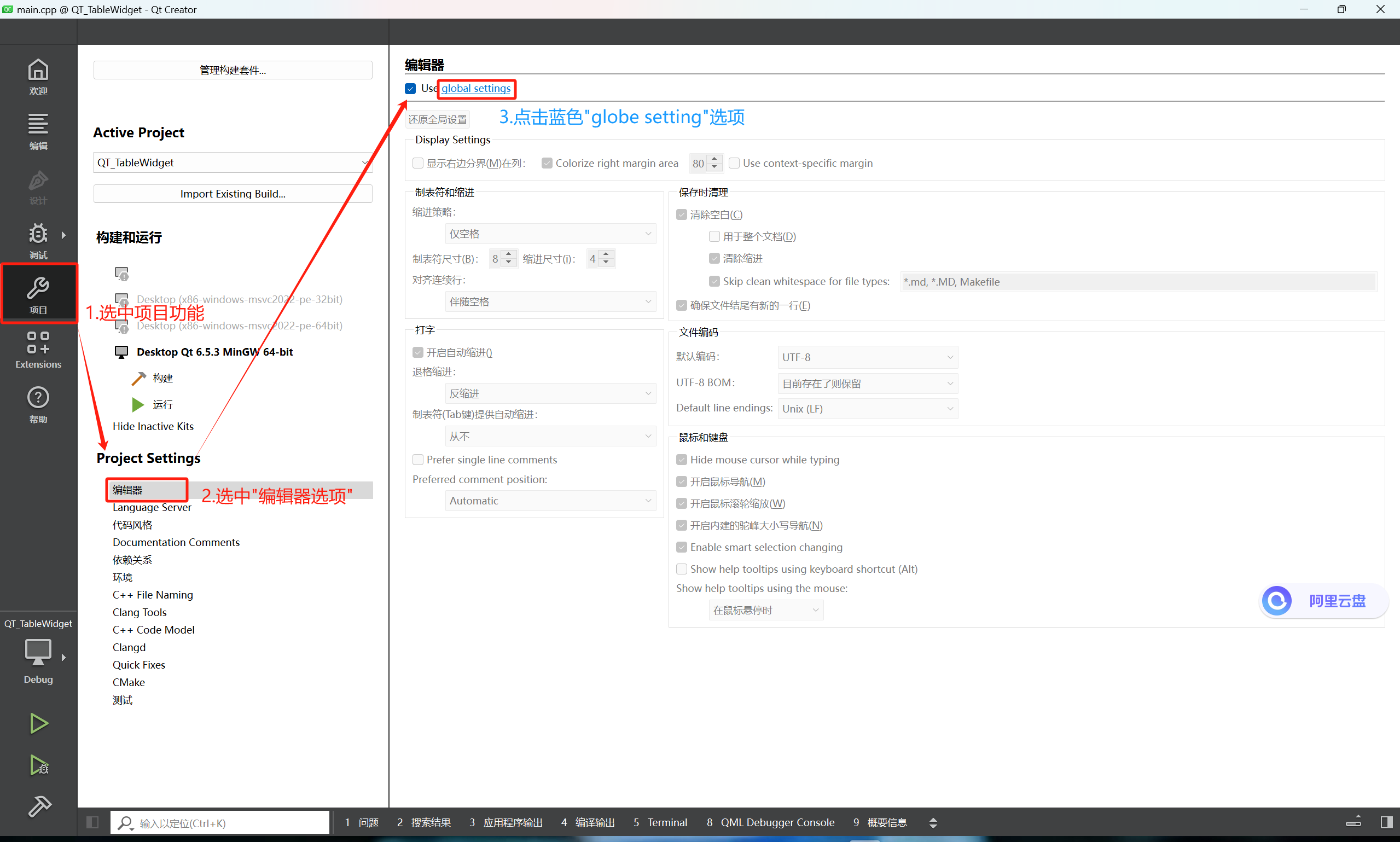Click the output pane progress toggle icon

[x=1353, y=822]
